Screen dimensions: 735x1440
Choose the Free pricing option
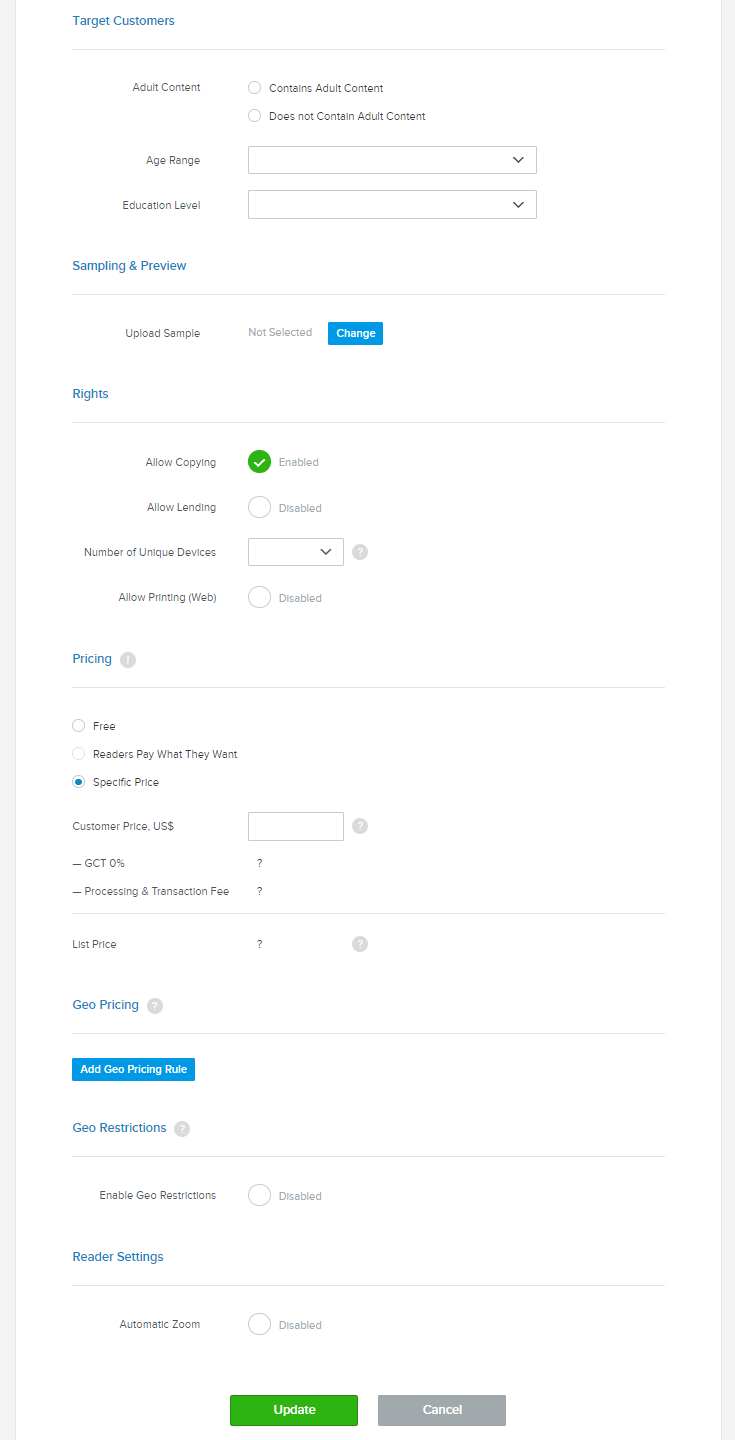78,726
